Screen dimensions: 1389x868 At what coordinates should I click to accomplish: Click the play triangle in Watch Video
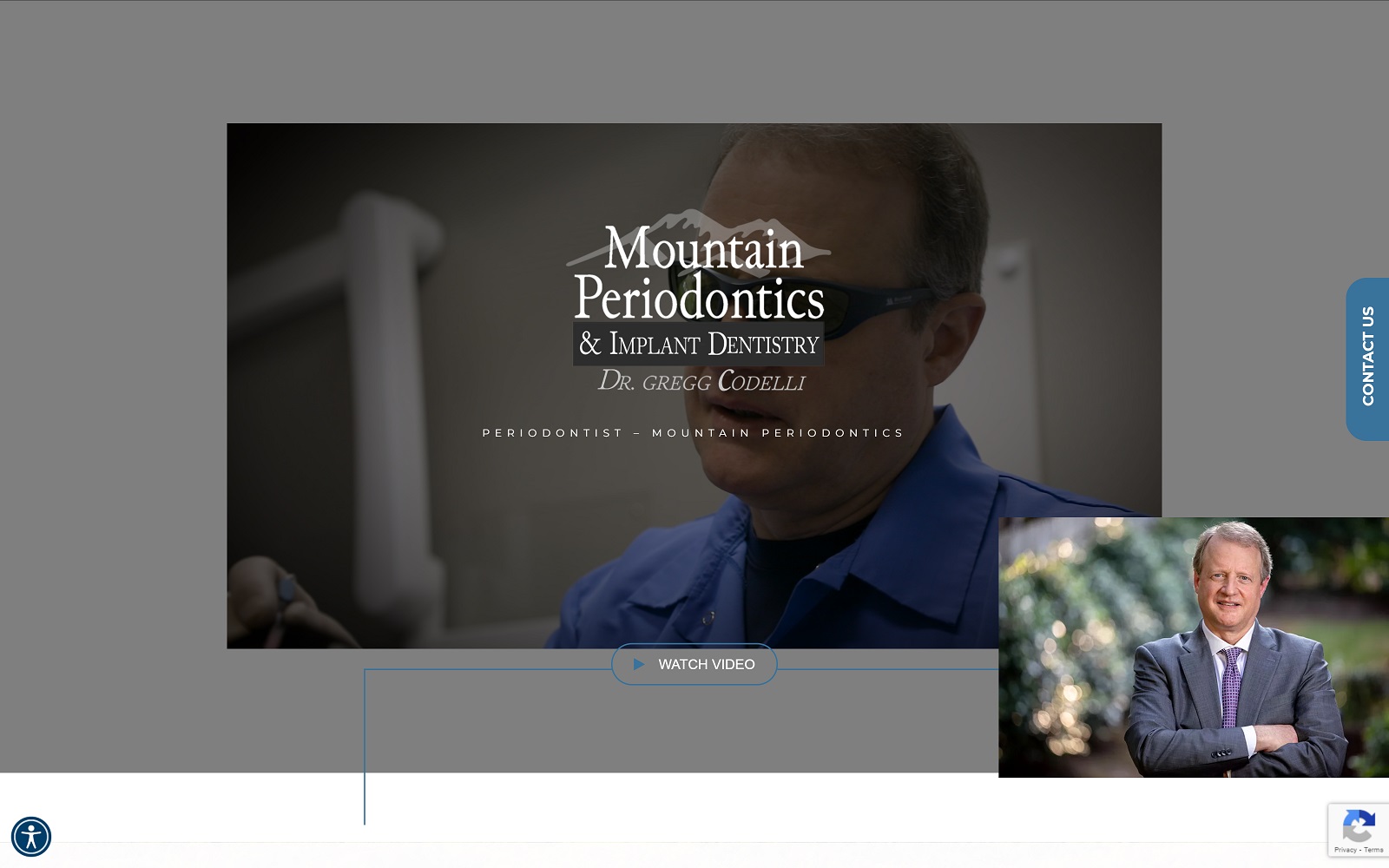639,664
